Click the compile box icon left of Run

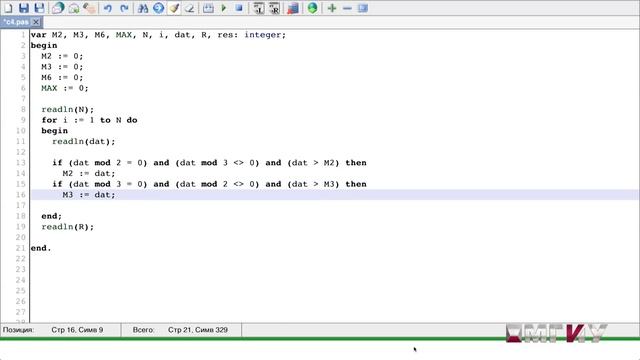point(208,8)
